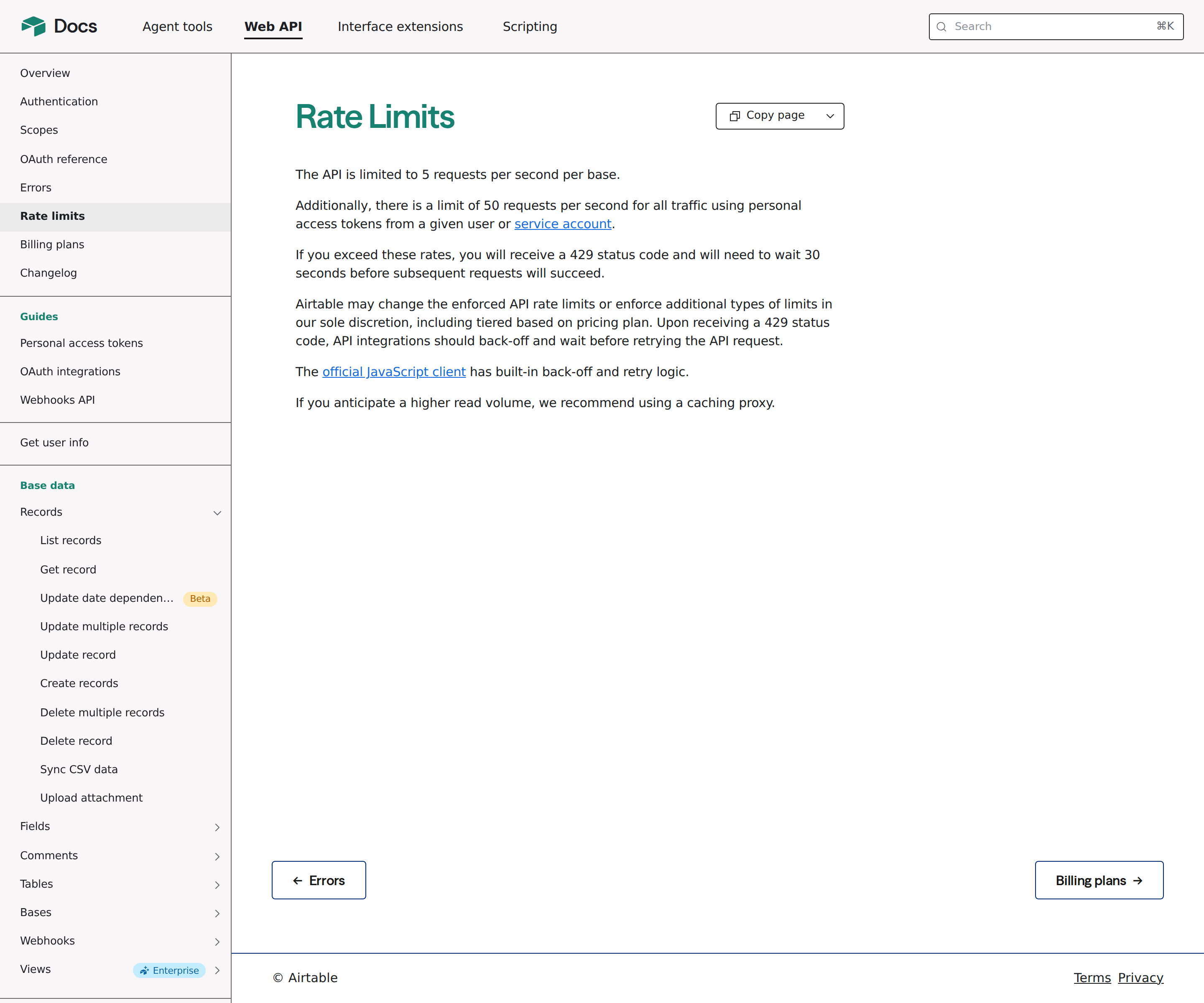This screenshot has width=1204, height=1003.
Task: Open OAuth reference in the sidebar
Action: tap(115, 159)
